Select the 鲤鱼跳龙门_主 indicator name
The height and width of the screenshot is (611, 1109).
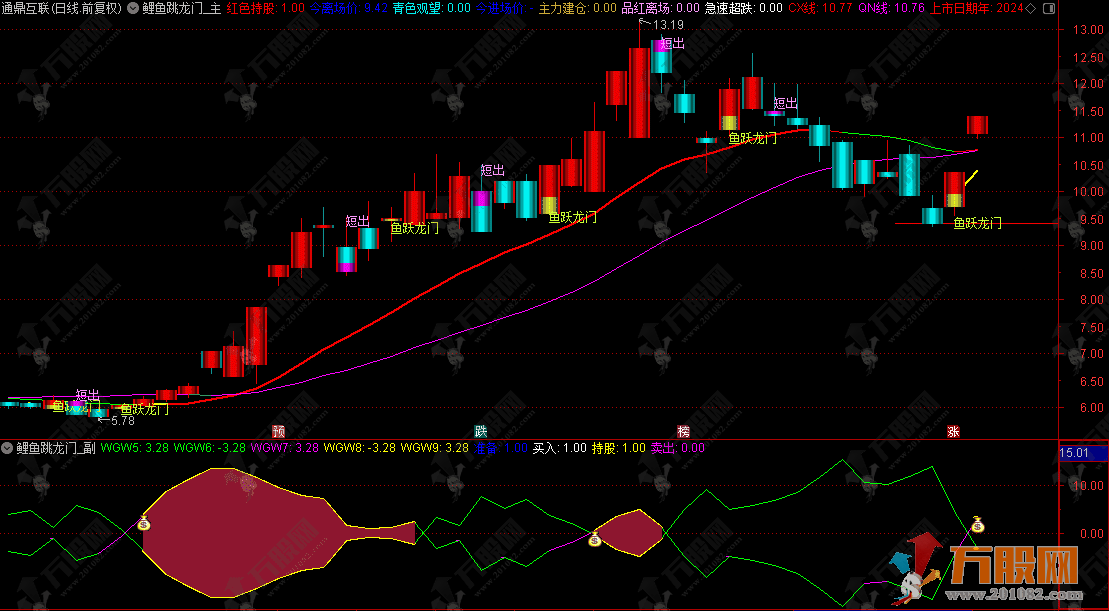182,8
